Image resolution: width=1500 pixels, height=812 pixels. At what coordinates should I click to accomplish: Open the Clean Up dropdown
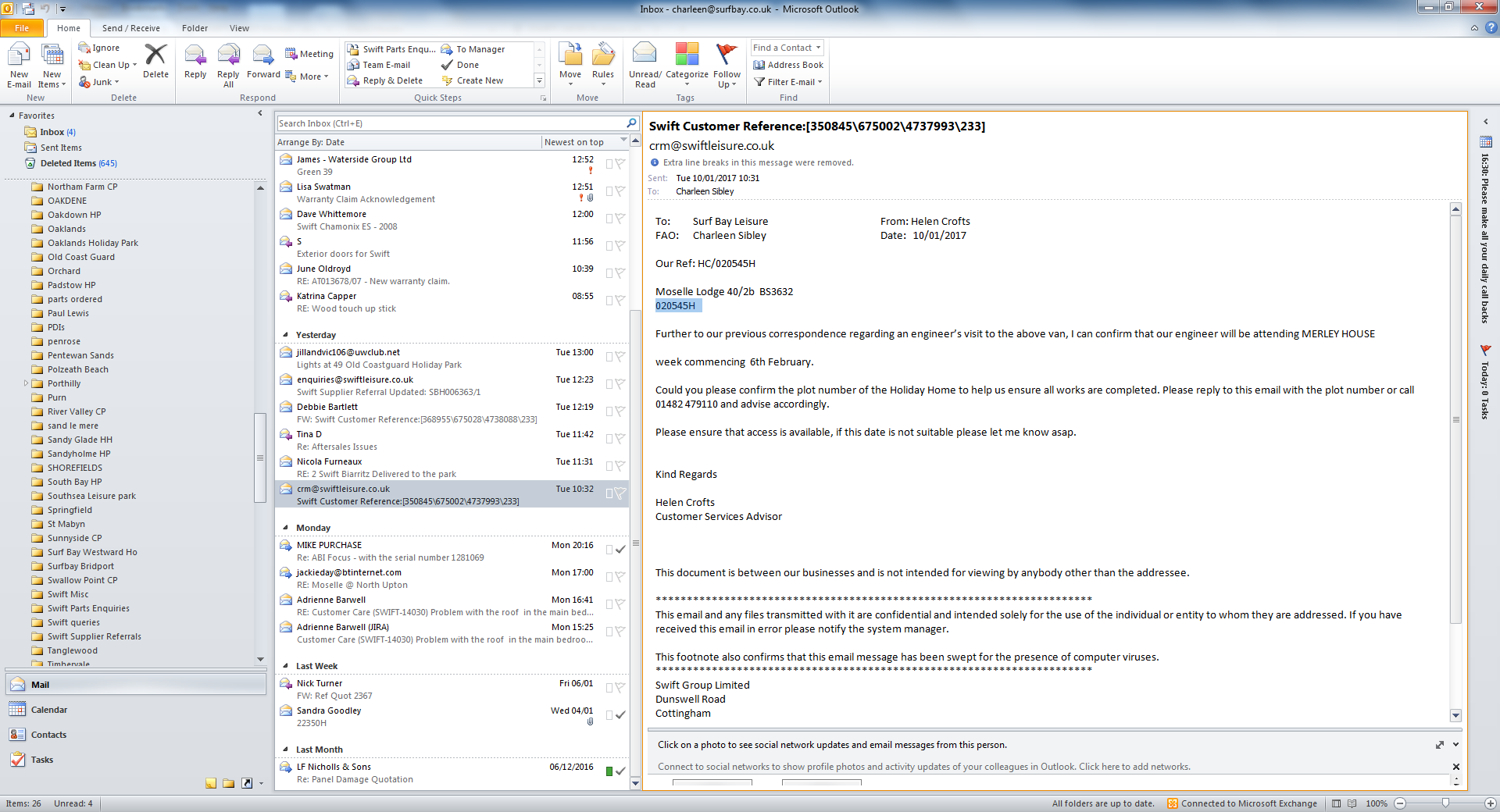tap(108, 65)
